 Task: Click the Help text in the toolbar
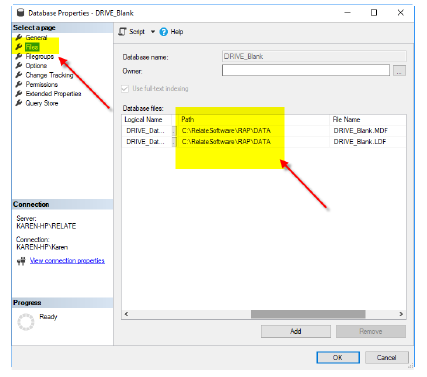[x=177, y=32]
